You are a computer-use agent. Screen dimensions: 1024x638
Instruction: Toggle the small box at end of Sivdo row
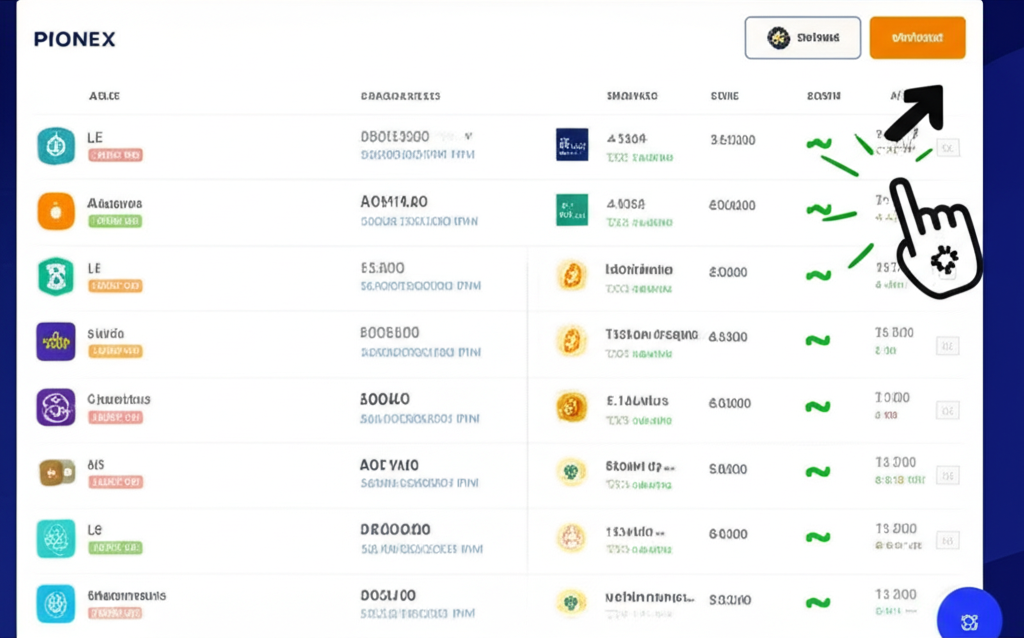pyautogui.click(x=947, y=346)
